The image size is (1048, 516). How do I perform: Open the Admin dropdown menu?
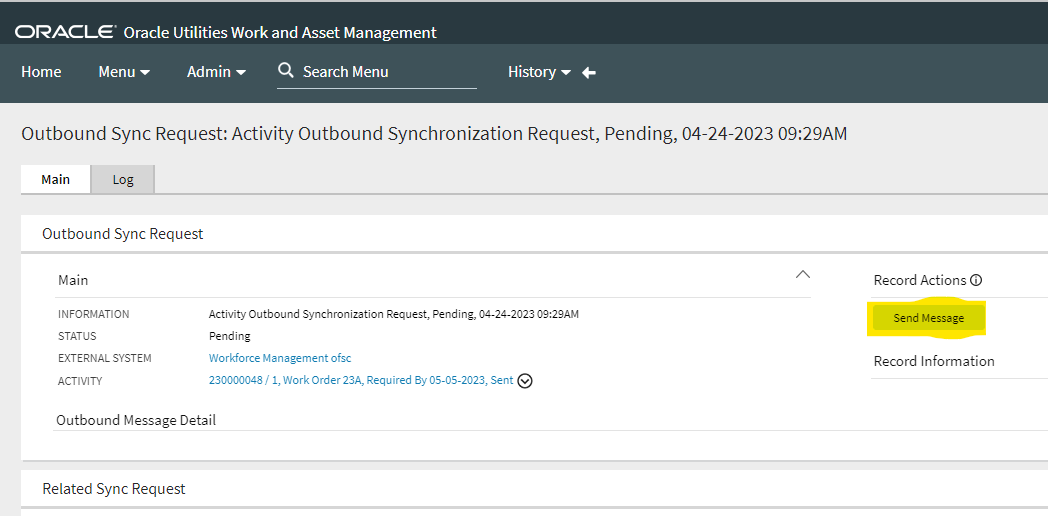pos(217,72)
